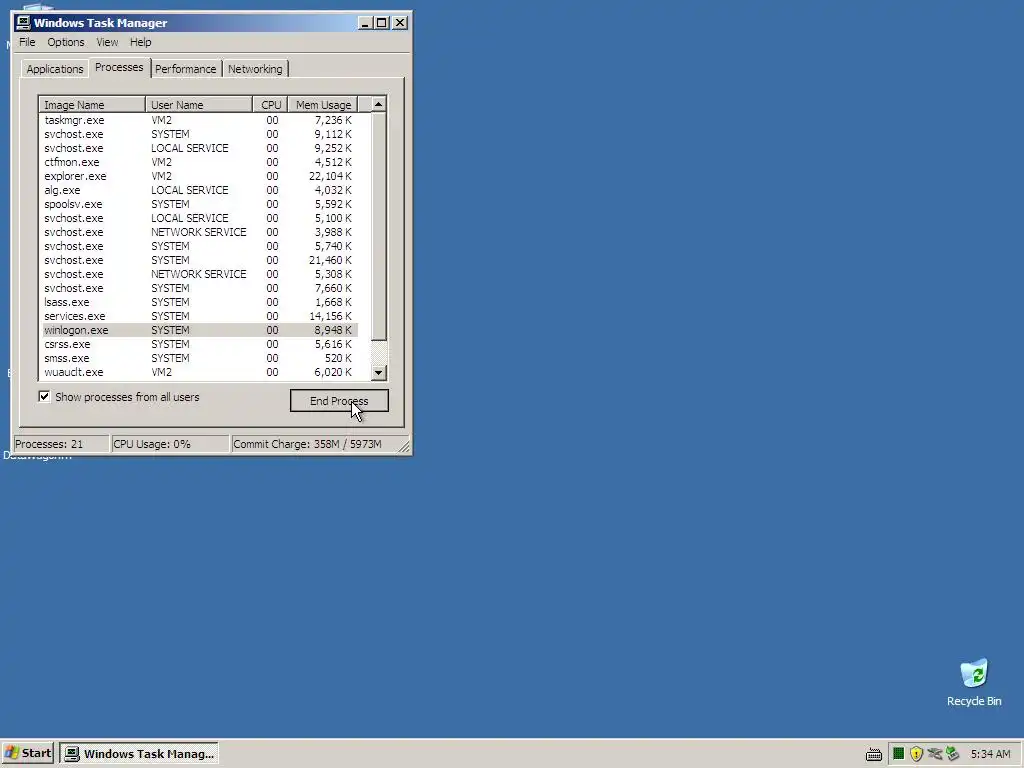
Task: Click the Start button
Action: (x=27, y=753)
